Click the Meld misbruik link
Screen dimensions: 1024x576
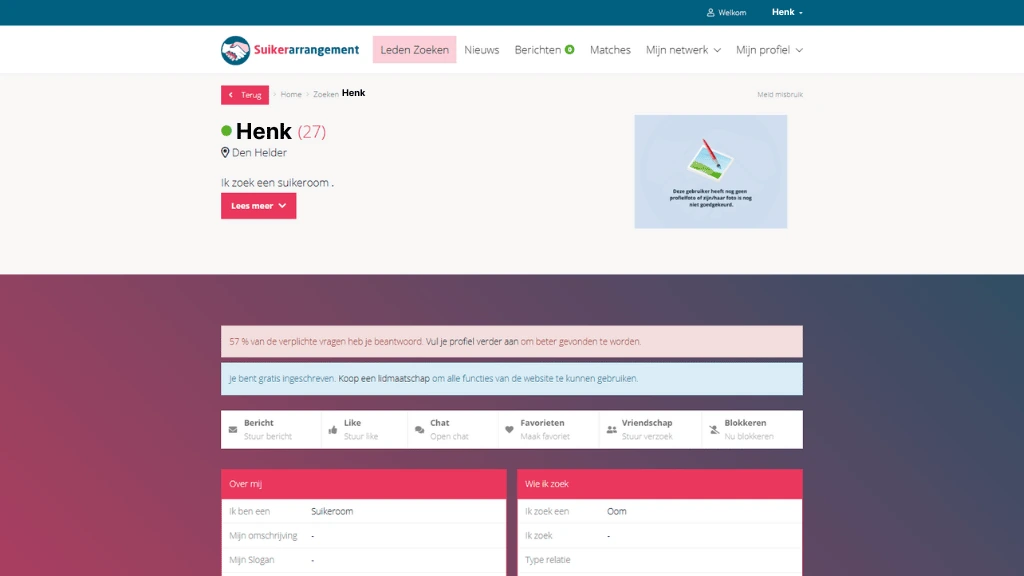click(779, 95)
